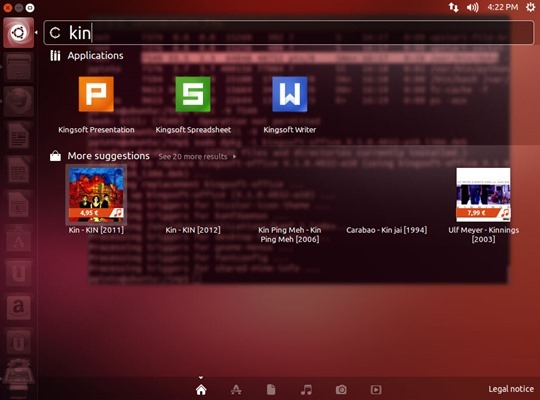Open the system settings gear menu
The height and width of the screenshot is (400, 540).
pos(530,7)
